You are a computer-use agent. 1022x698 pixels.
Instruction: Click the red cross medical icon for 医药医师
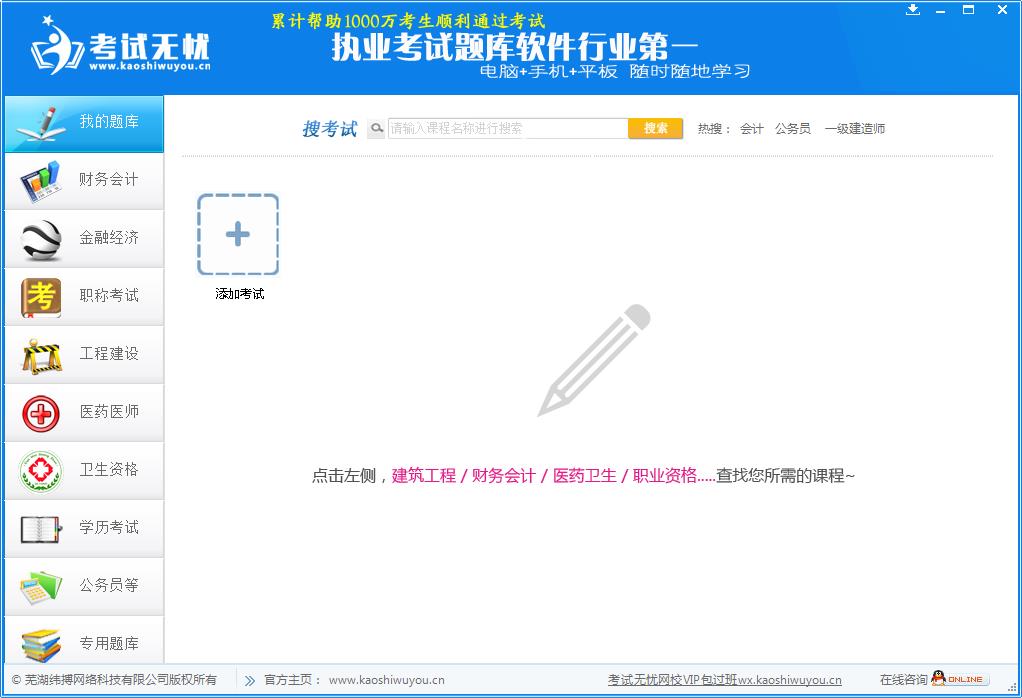click(x=40, y=414)
